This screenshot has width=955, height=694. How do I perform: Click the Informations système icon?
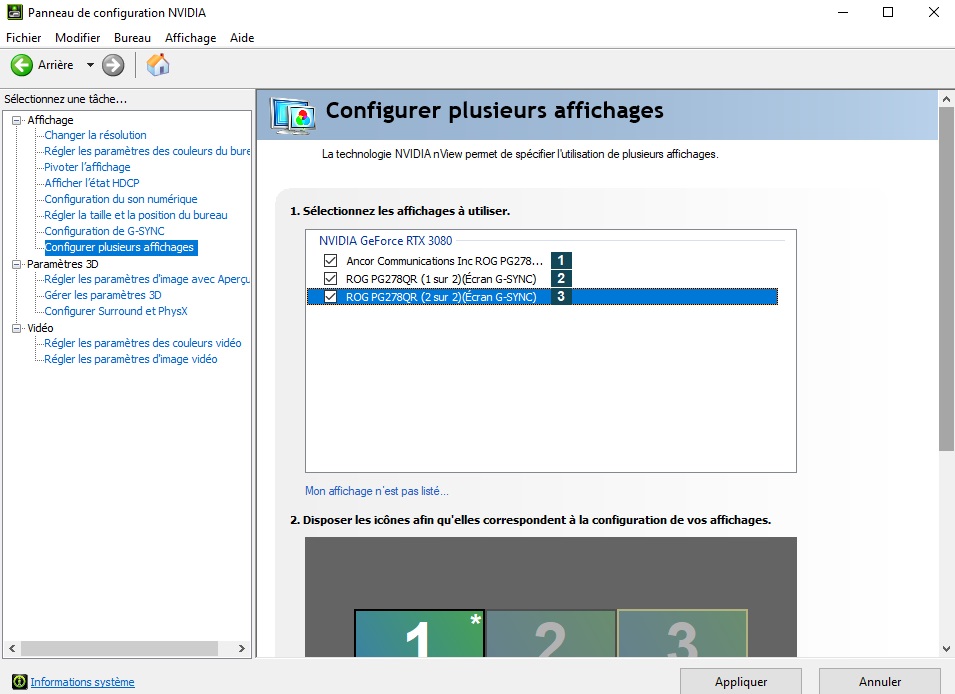(19, 682)
